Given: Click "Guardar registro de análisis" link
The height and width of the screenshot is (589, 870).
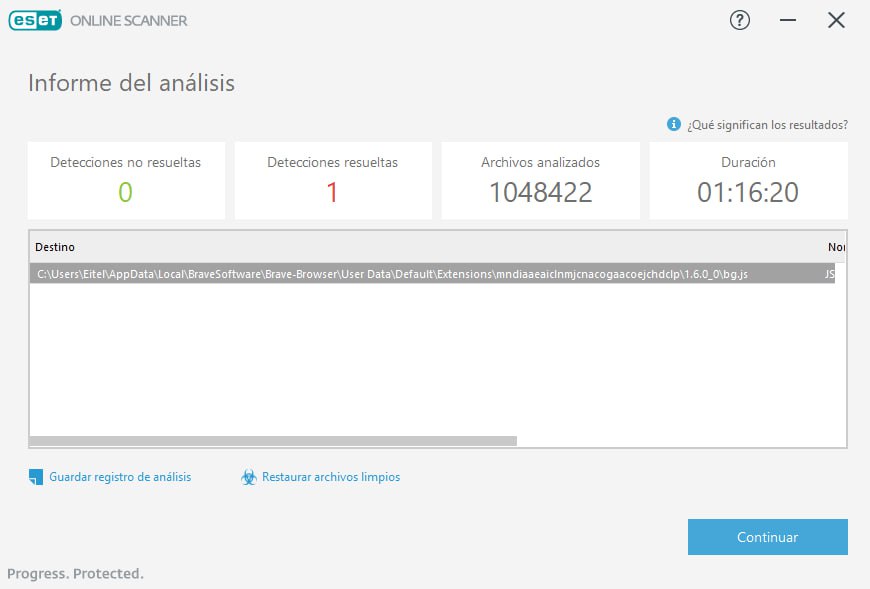Looking at the screenshot, I should (x=120, y=477).
